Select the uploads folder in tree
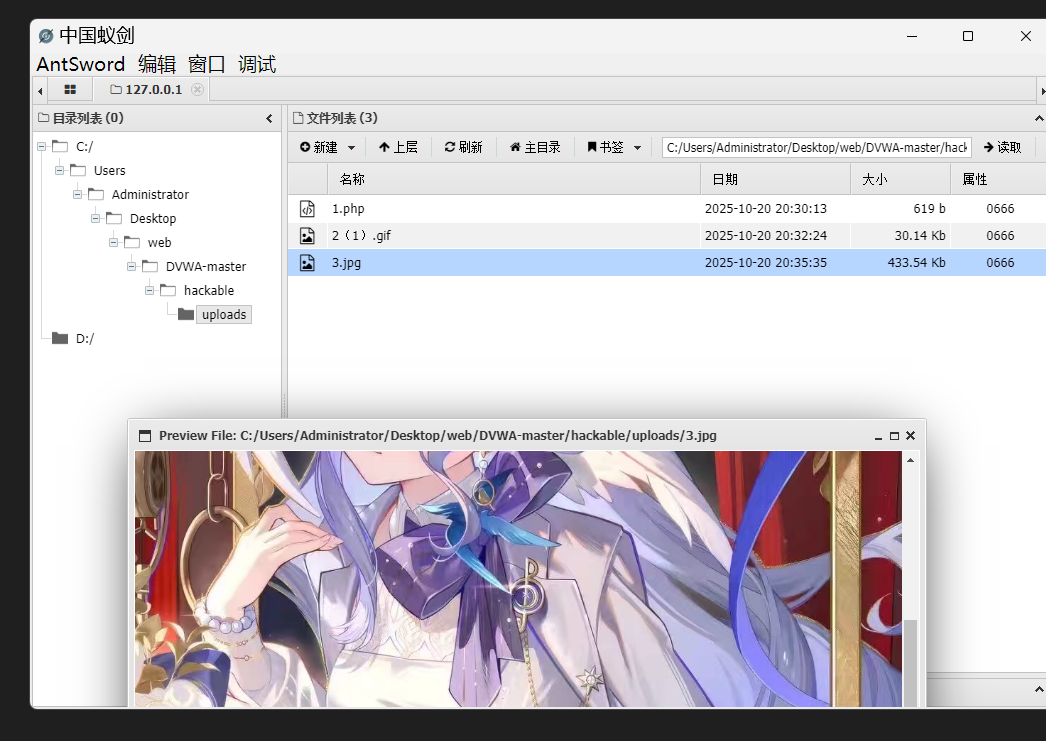 click(x=224, y=315)
